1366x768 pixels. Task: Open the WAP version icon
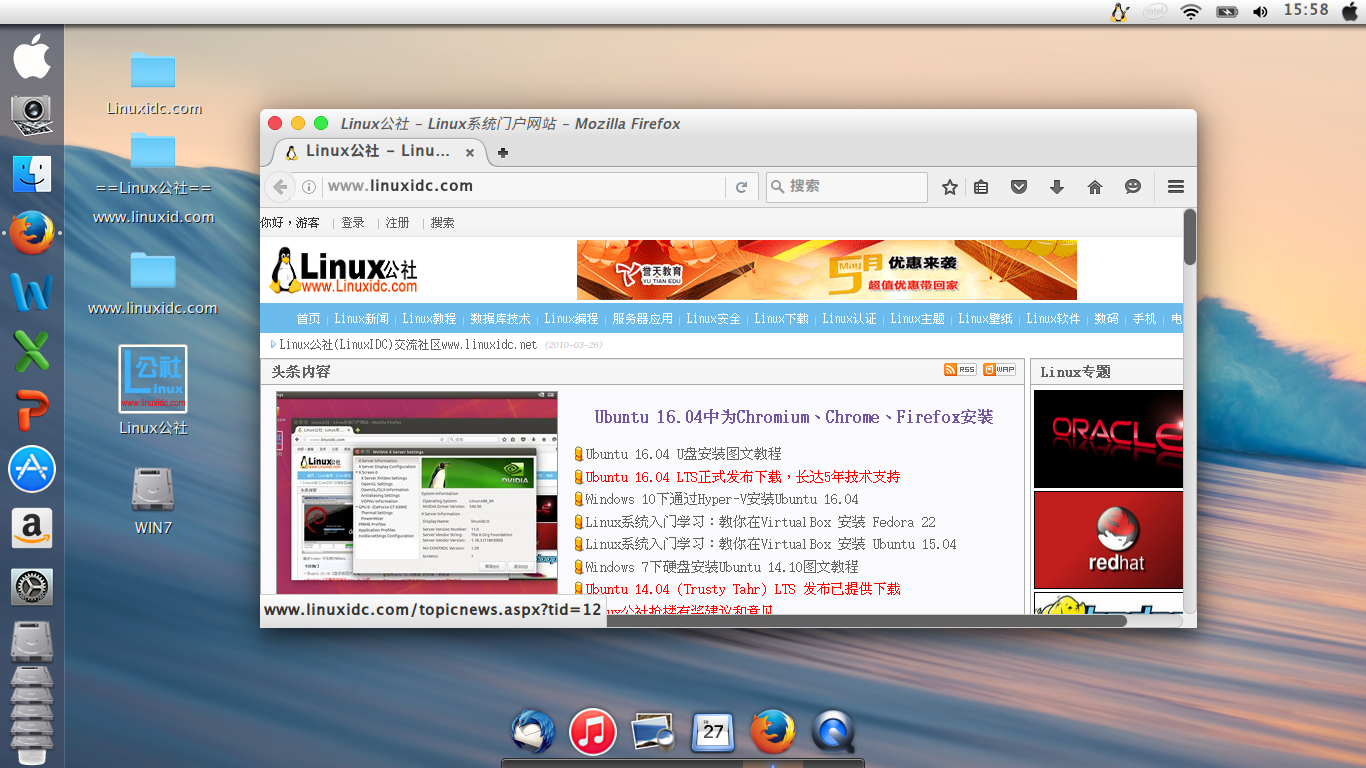click(999, 370)
